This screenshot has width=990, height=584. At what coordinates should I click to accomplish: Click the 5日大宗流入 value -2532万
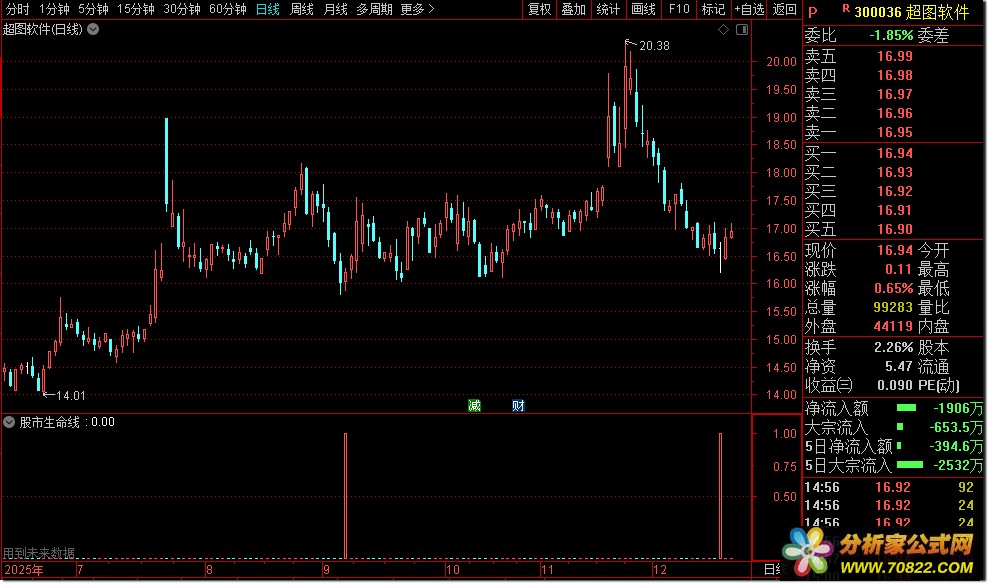point(958,465)
